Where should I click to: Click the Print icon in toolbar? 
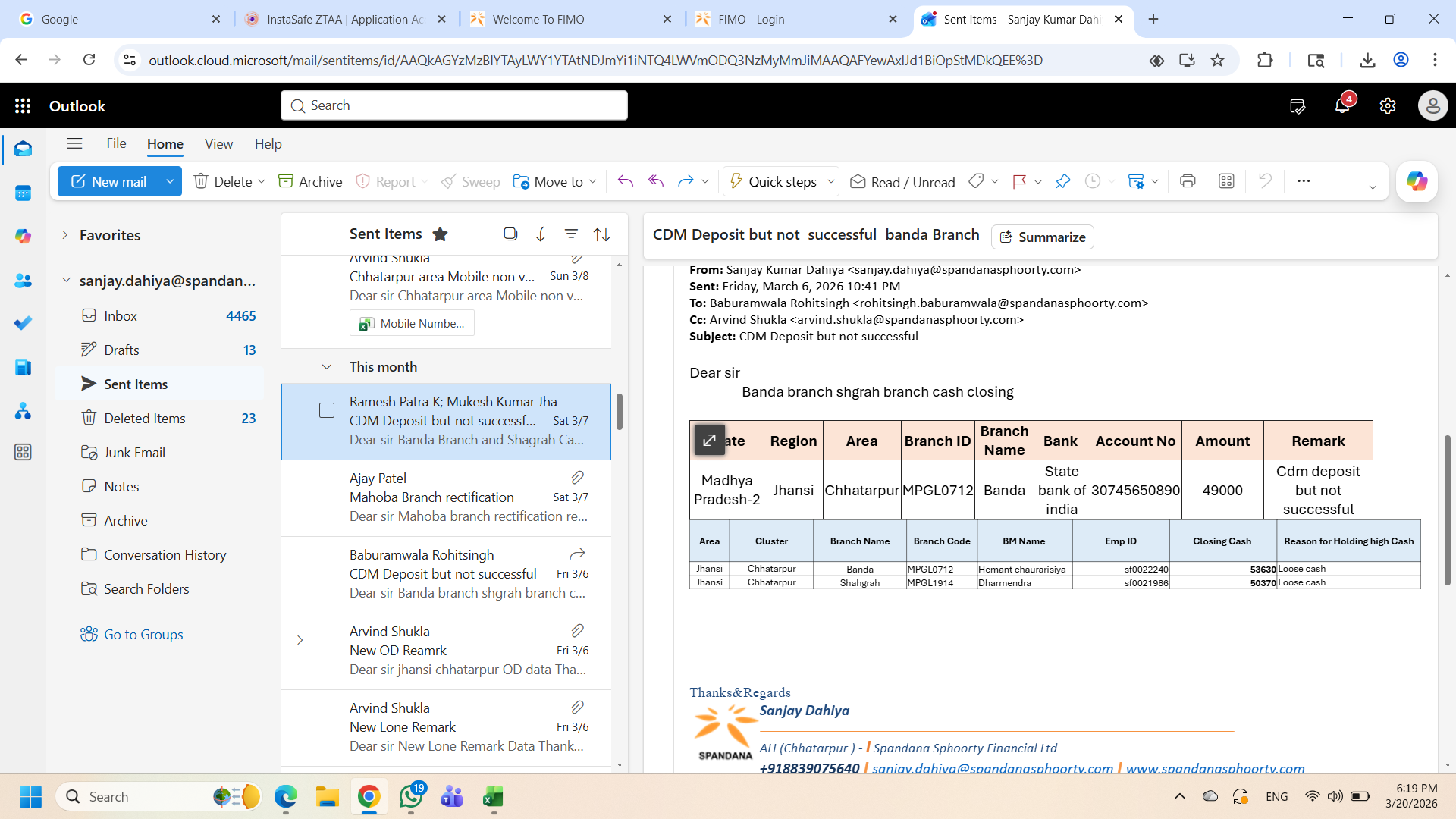[x=1188, y=181]
